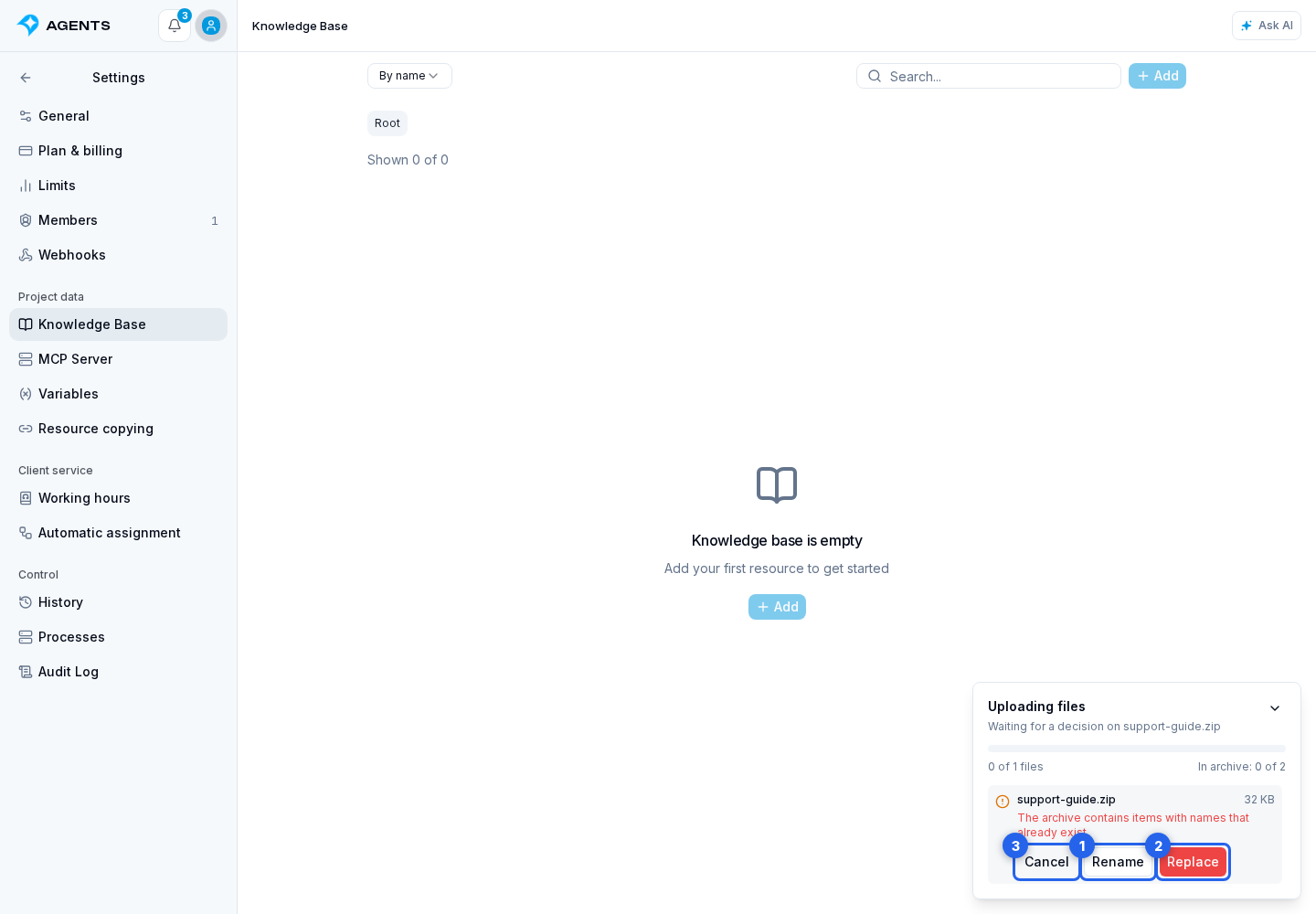Screen dimensions: 1316x914
Task: Collapse the Uploading files panel
Action: pyautogui.click(x=1275, y=708)
